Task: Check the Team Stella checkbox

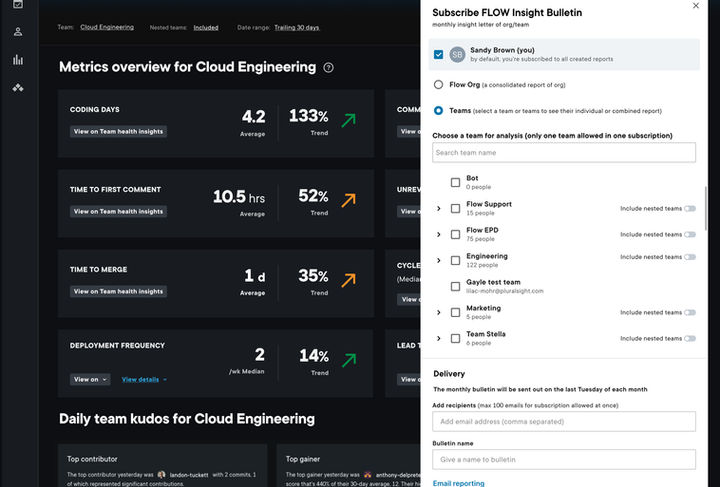Action: coord(455,338)
